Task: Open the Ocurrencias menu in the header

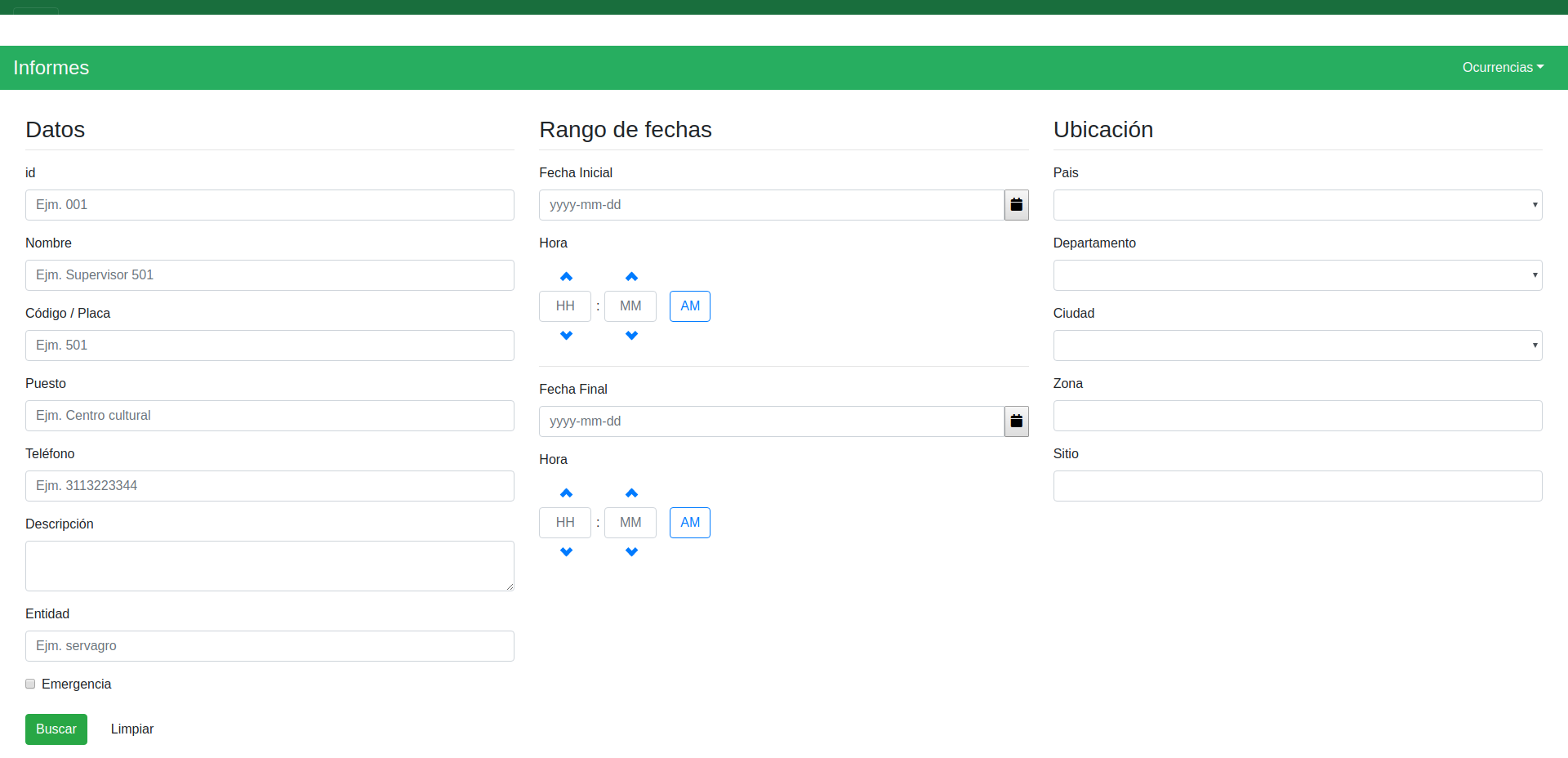Action: (1502, 68)
